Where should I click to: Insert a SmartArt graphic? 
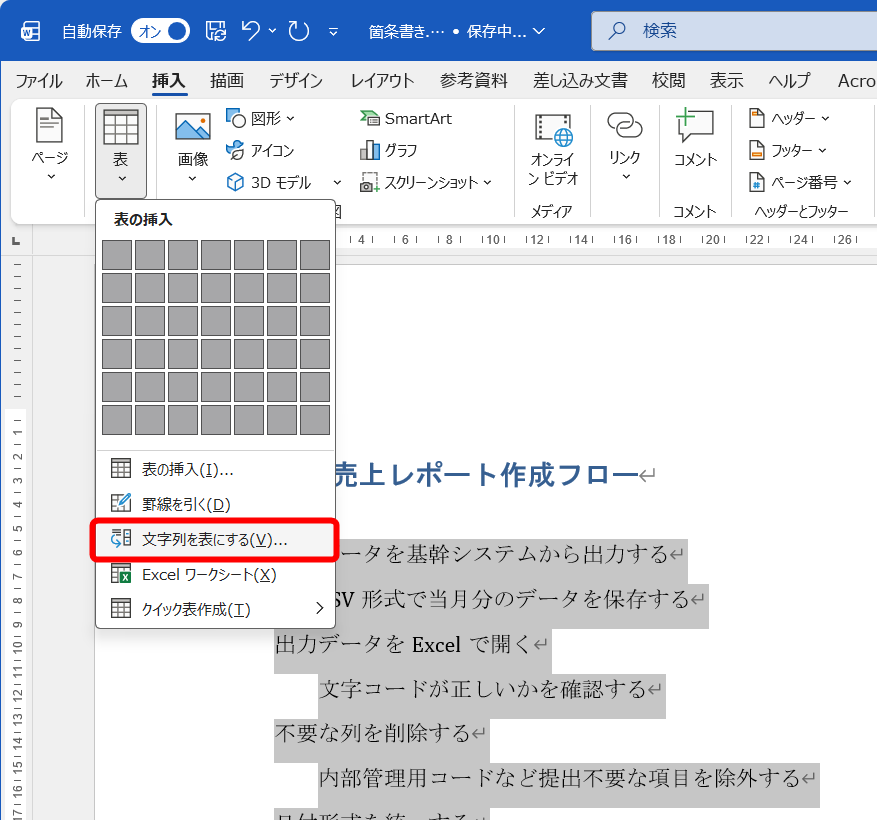pyautogui.click(x=407, y=118)
